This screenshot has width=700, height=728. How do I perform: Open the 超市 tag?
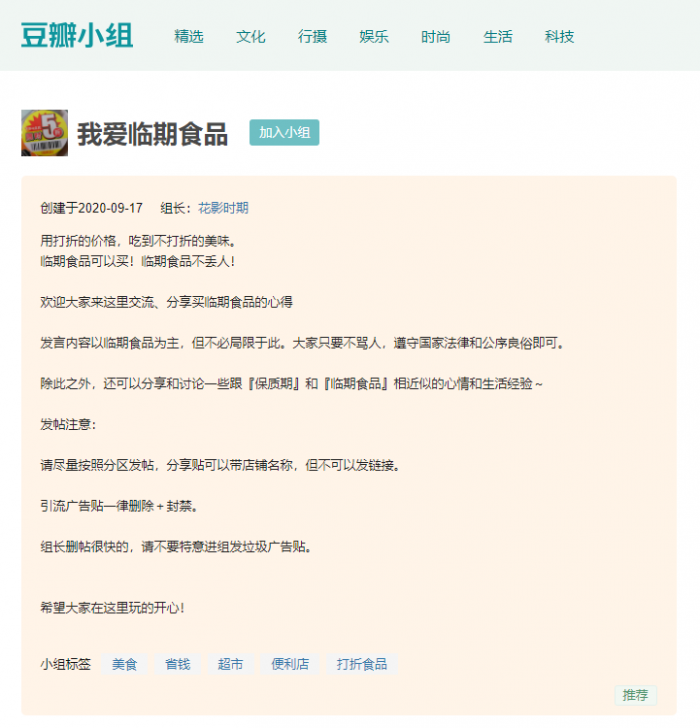pyautogui.click(x=231, y=664)
